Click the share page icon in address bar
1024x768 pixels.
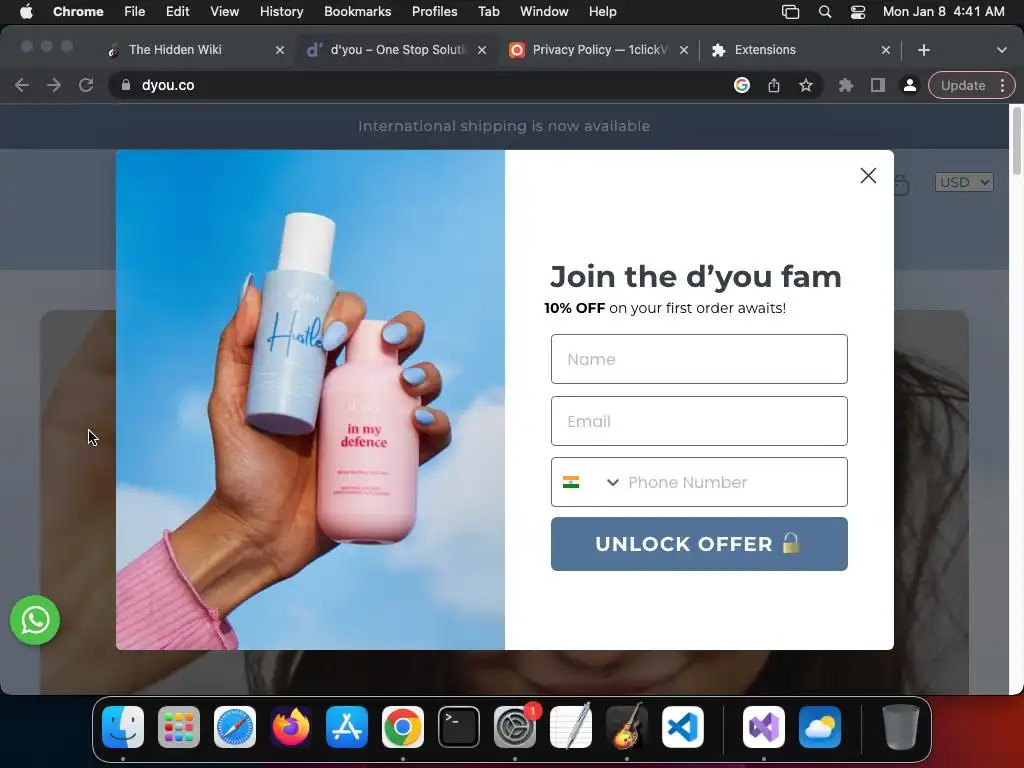[x=774, y=86]
